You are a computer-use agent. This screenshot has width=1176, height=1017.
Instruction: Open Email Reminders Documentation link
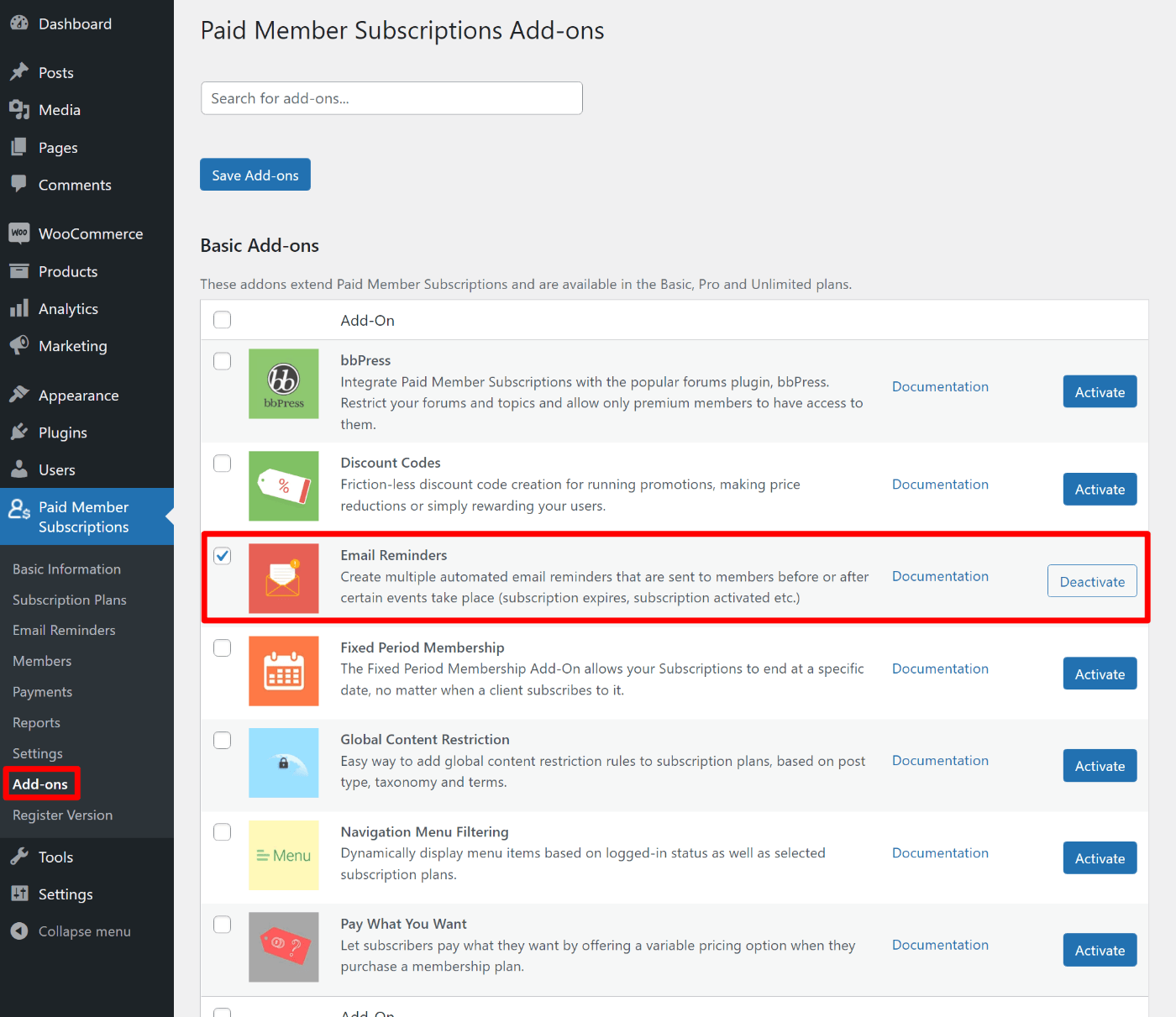[x=940, y=576]
